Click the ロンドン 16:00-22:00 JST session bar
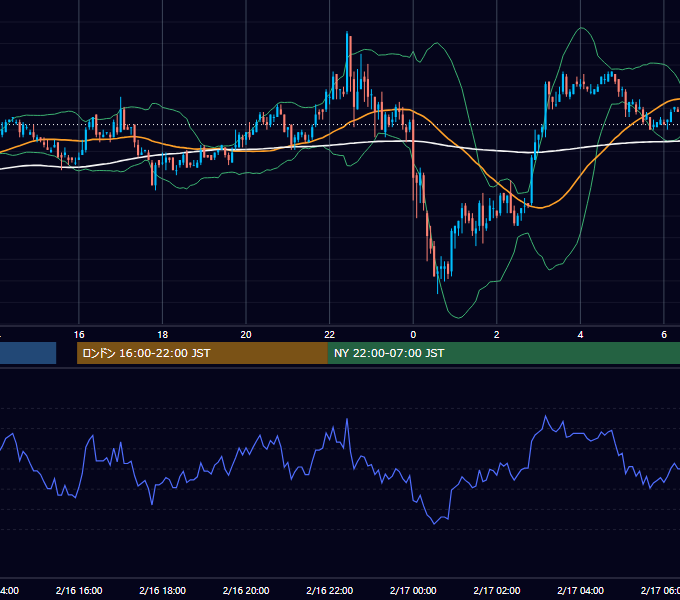The height and width of the screenshot is (600, 680). click(202, 353)
